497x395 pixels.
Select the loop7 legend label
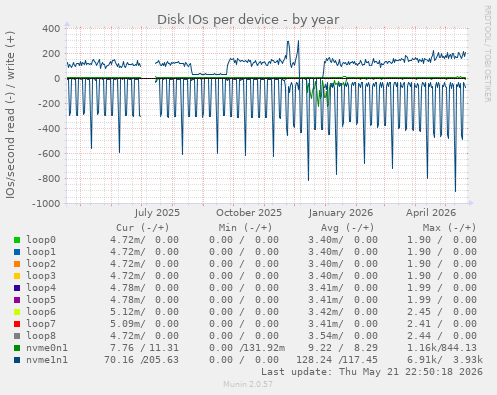pyautogui.click(x=41, y=324)
